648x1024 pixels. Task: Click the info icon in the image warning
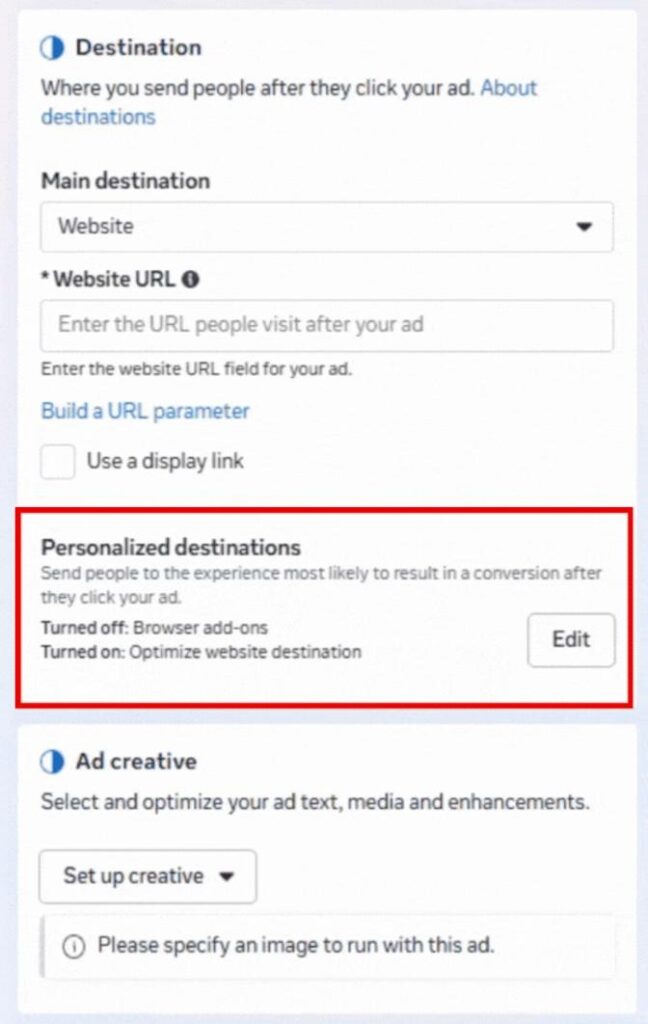pyautogui.click(x=73, y=946)
